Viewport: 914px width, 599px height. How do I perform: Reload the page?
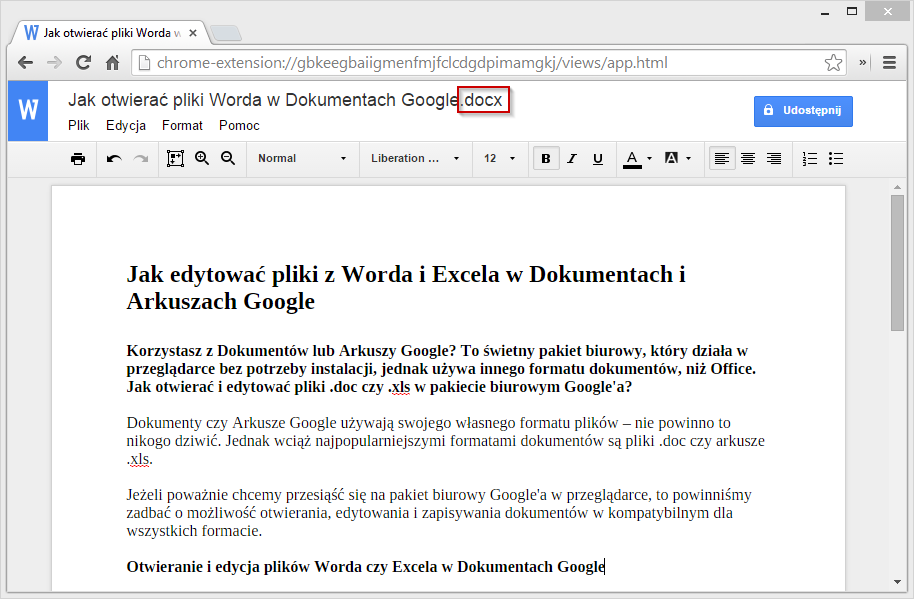click(83, 62)
